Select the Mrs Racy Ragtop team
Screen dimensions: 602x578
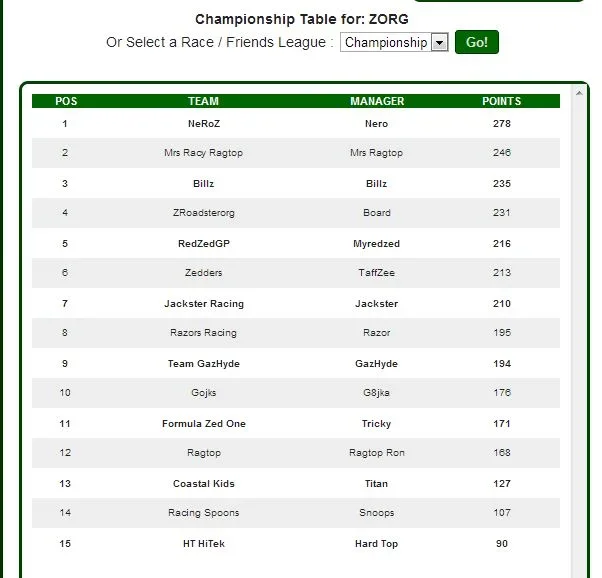coord(203,153)
